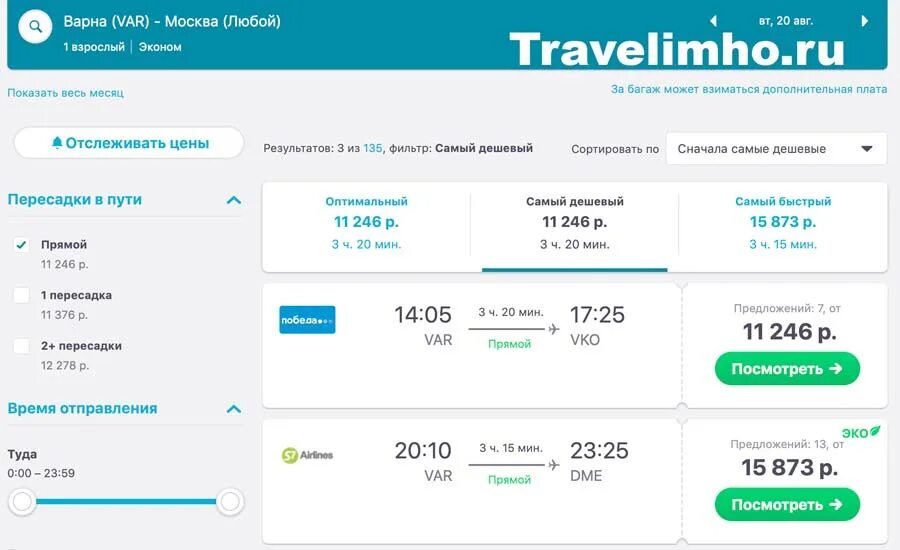This screenshot has width=900, height=550.
Task: Click the 135 results count link
Action: 373,148
